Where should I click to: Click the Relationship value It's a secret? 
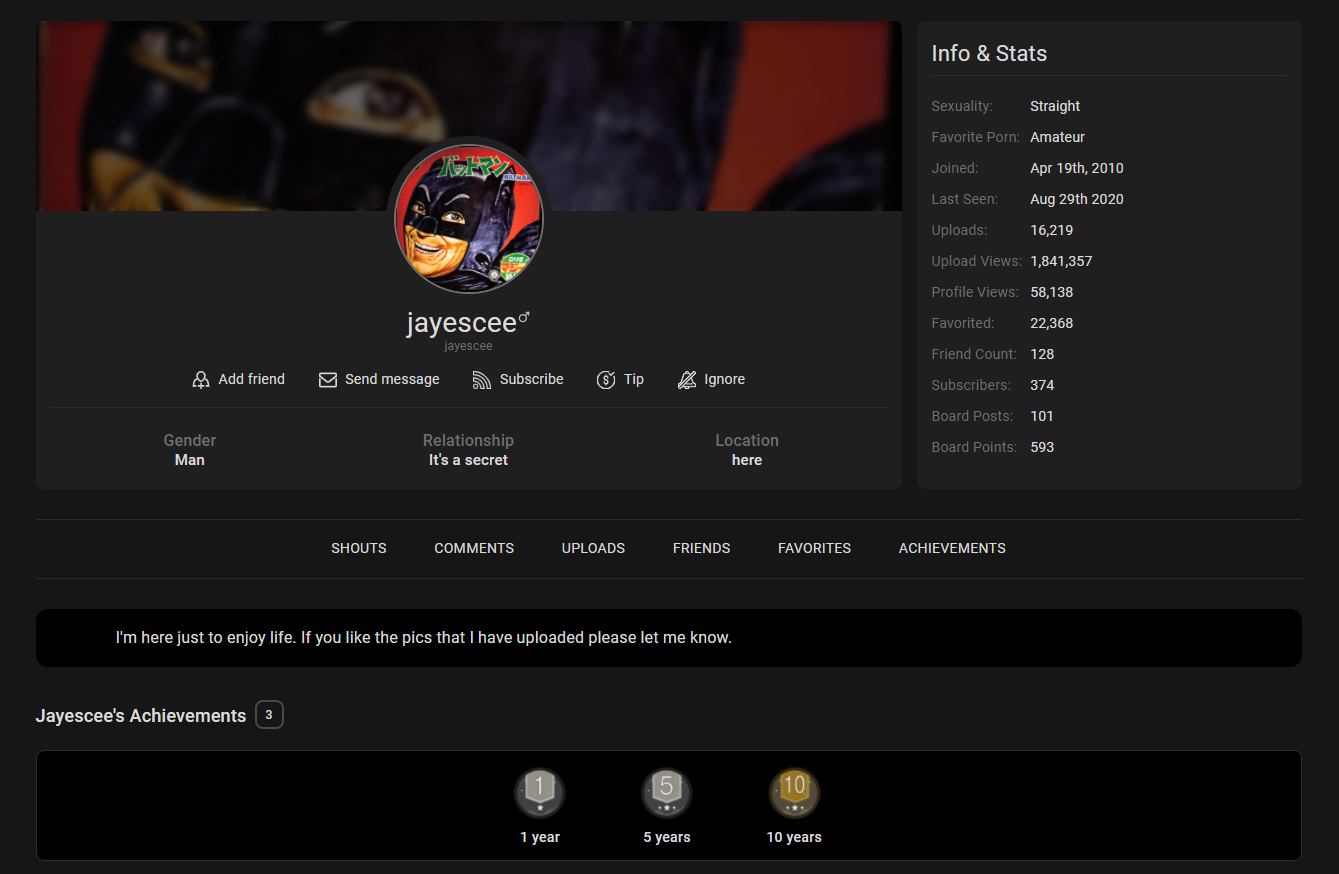468,460
